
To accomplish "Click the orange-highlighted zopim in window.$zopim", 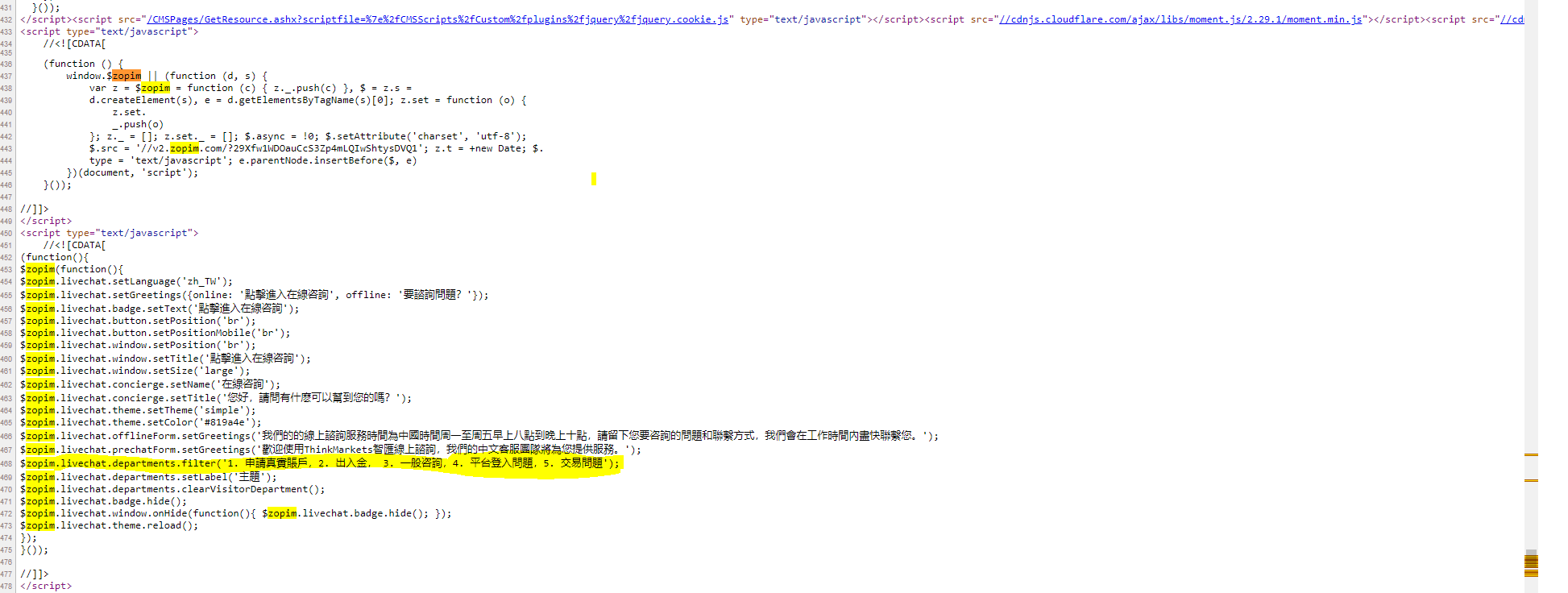I will [x=127, y=76].
